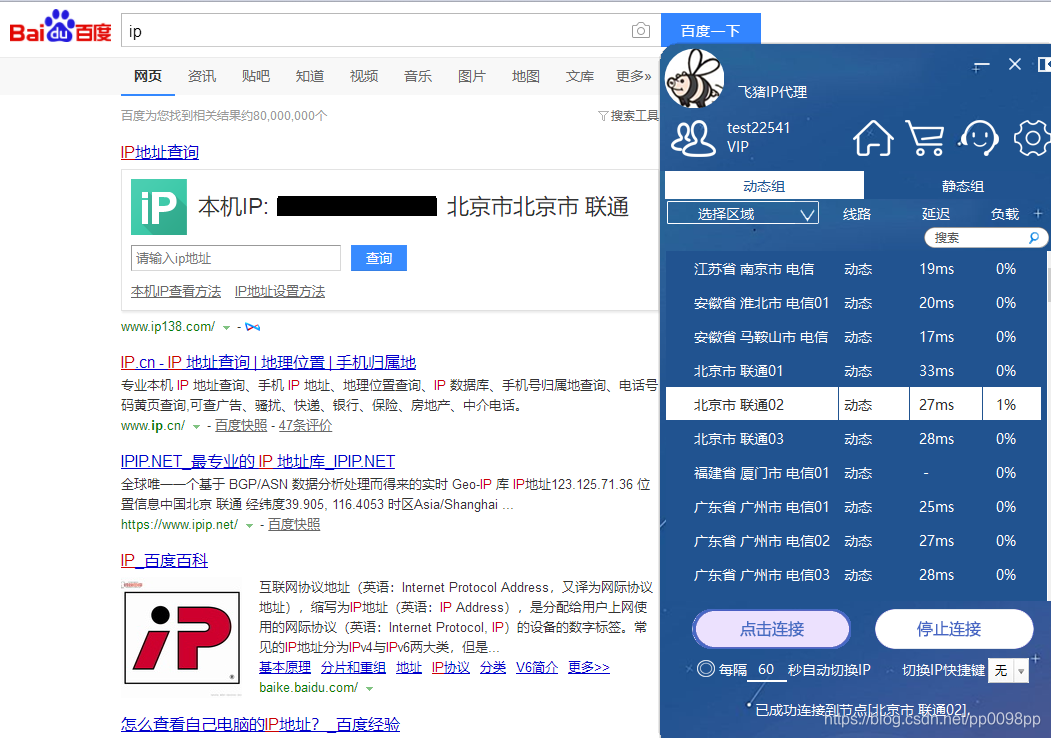Open the home icon in the proxy window

pos(873,137)
